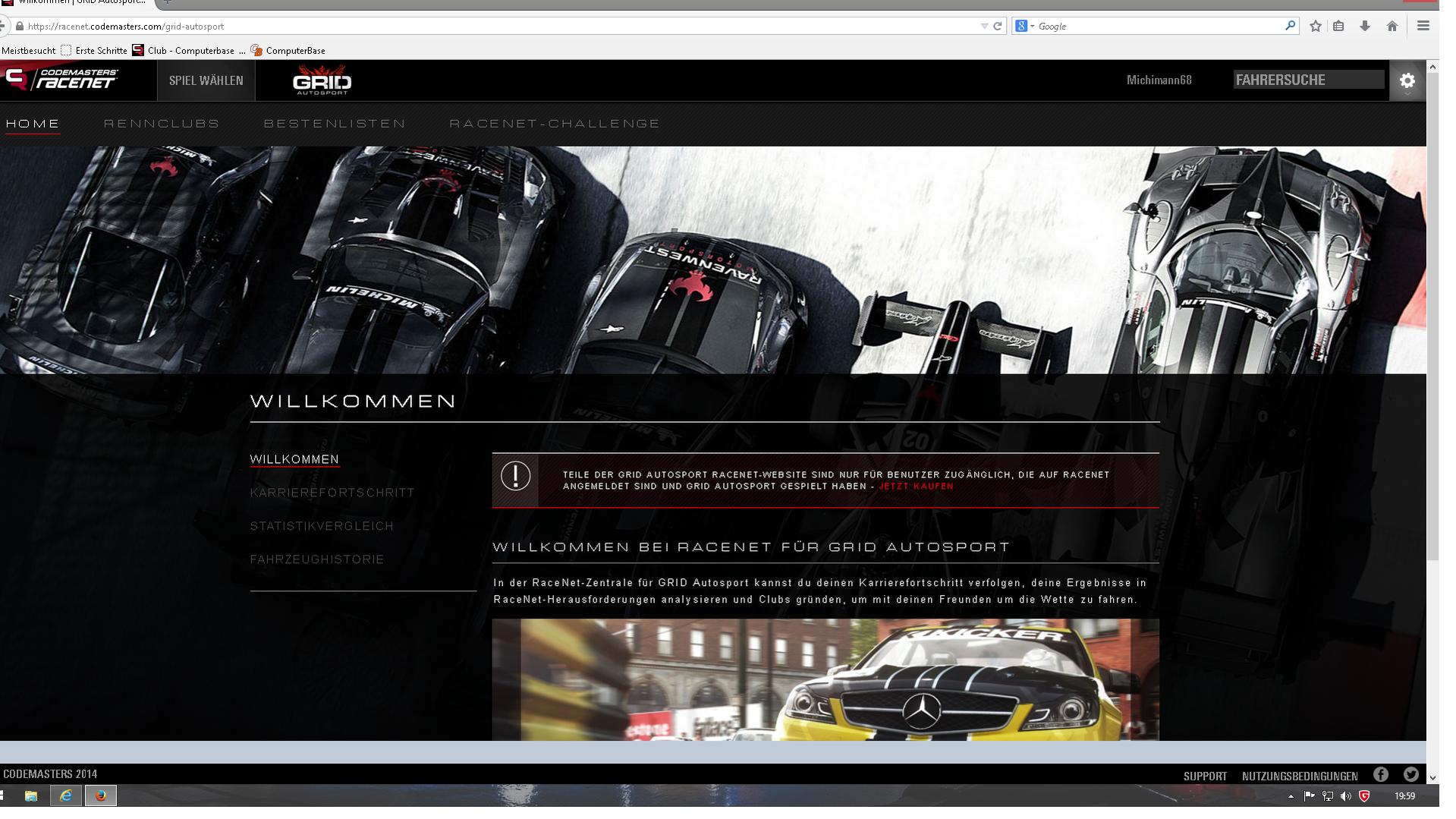Screen dimensions: 1456x819
Task: Bookmark this page with the star icon
Action: (x=1316, y=26)
